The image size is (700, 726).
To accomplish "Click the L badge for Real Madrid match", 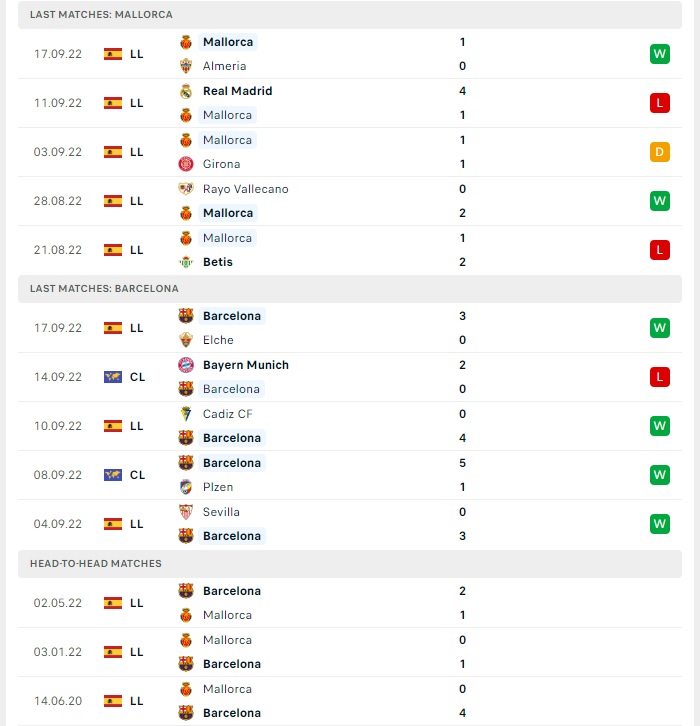I will pos(660,103).
